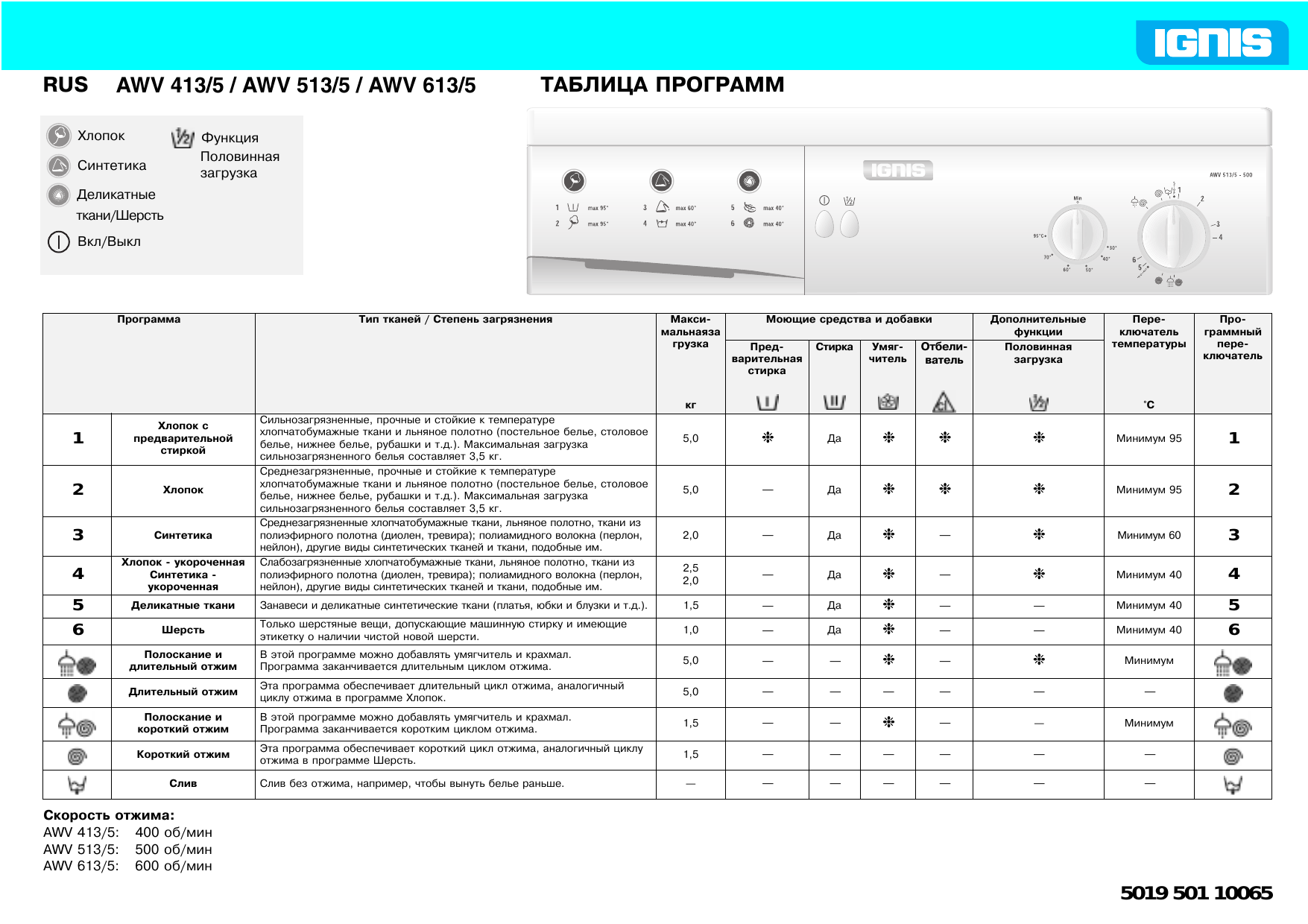This screenshot has height=924, width=1308.
Task: Click the 'AWV 413/5 / AWV 513/5 / AWV 613/5' heading
Action: 296,86
